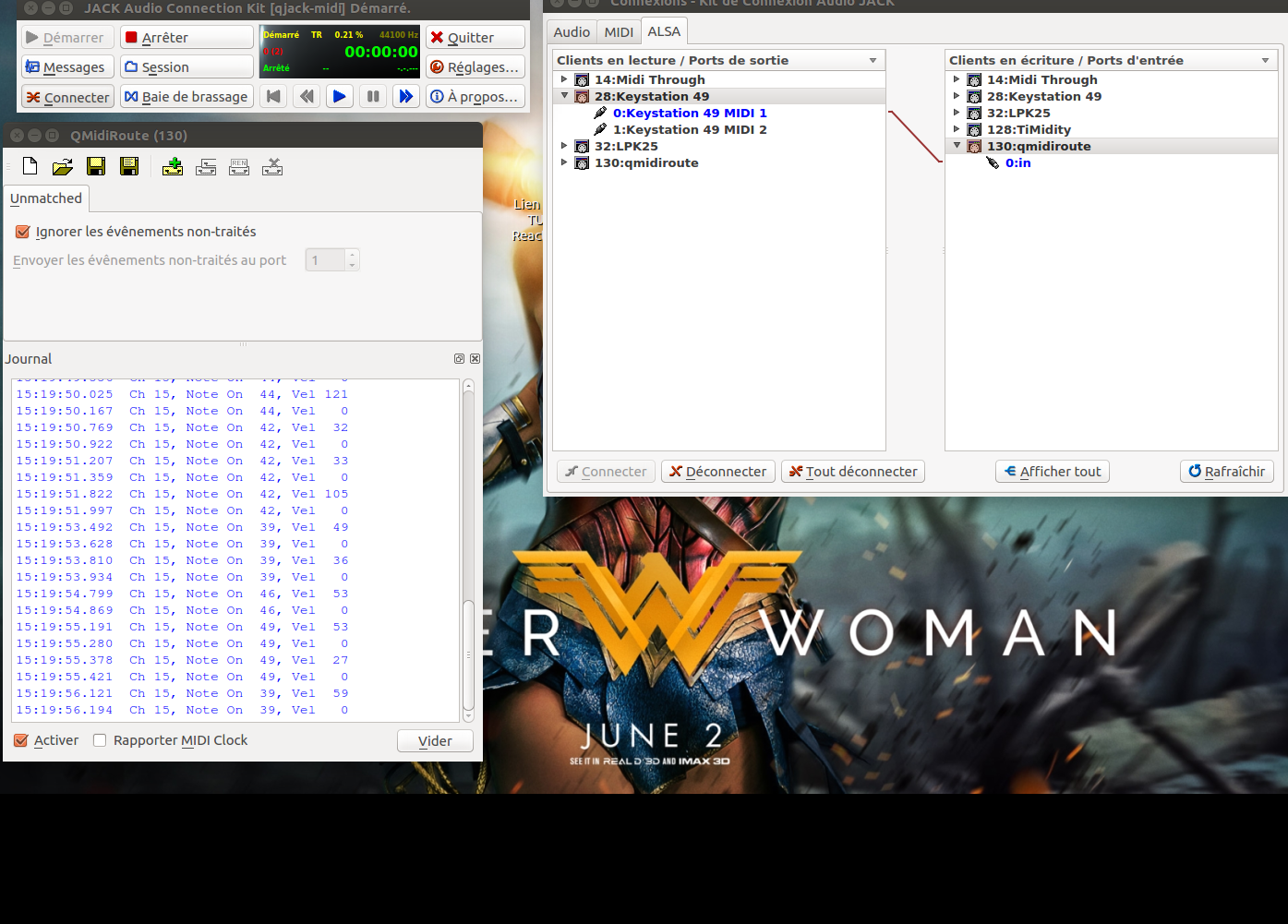Uncheck the Activer checkbox

point(21,740)
